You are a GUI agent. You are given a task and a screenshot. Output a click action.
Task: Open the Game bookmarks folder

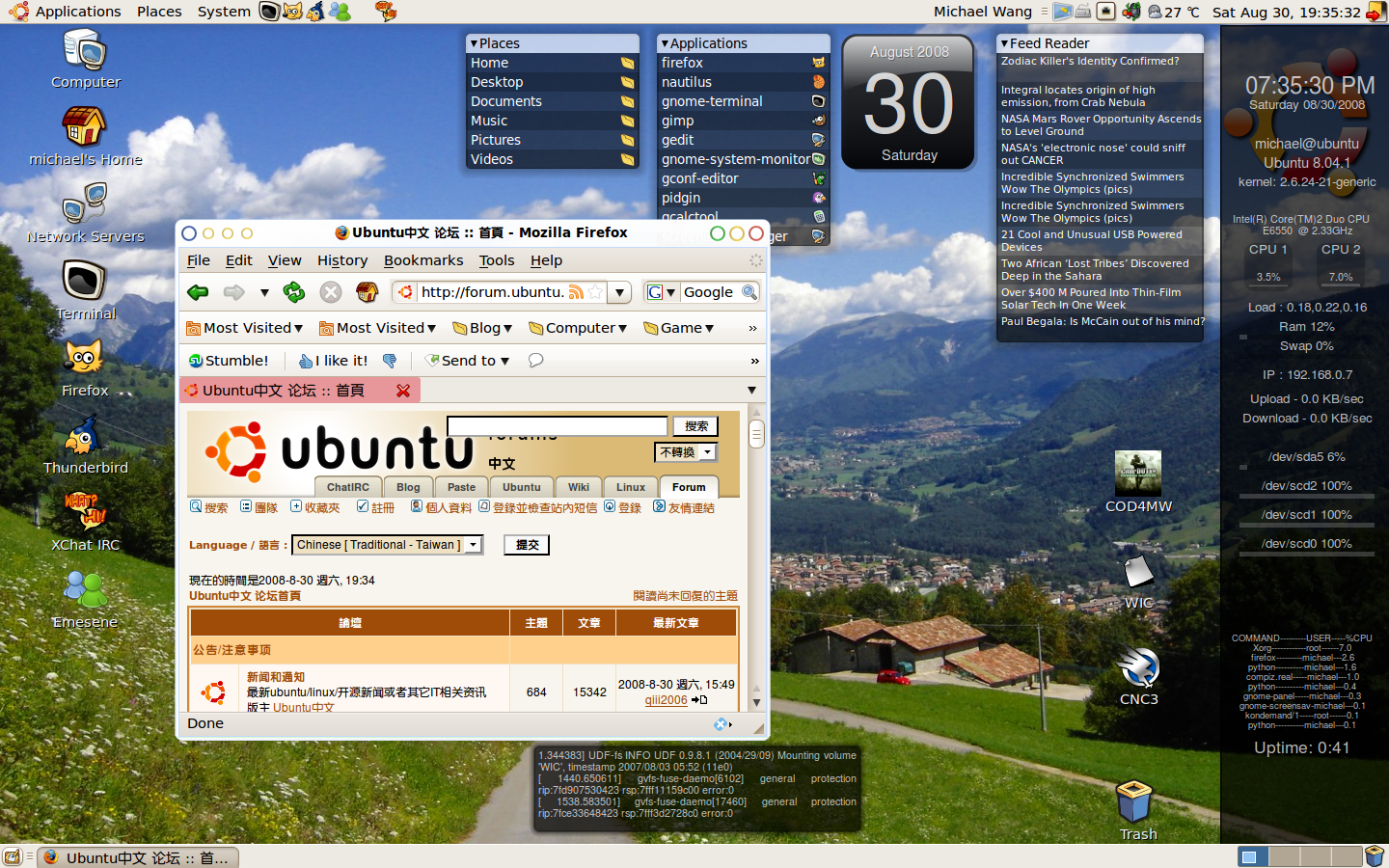point(679,328)
